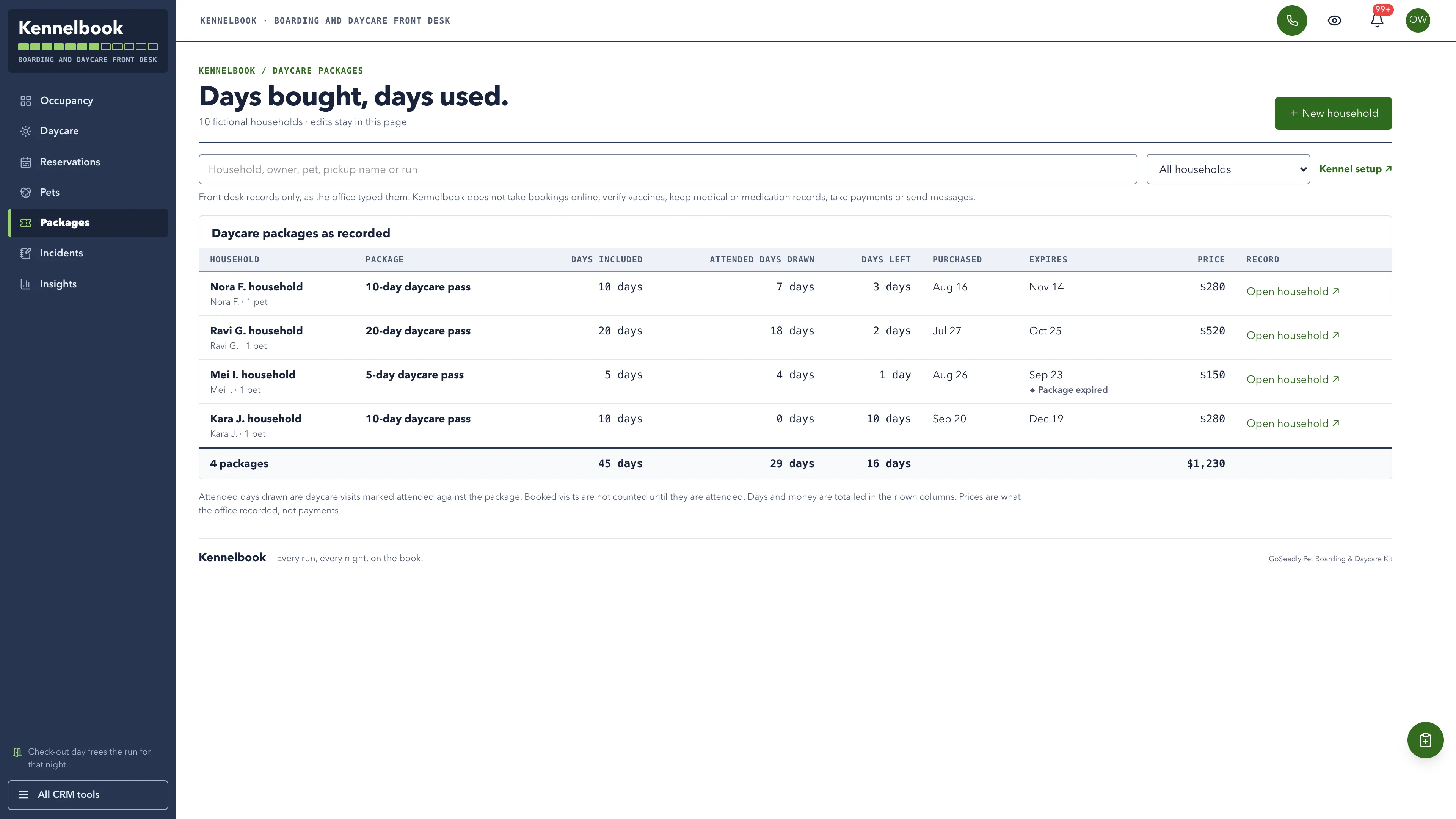Open notifications bell with 99+ badge
Image resolution: width=1456 pixels, height=819 pixels.
pyautogui.click(x=1377, y=20)
